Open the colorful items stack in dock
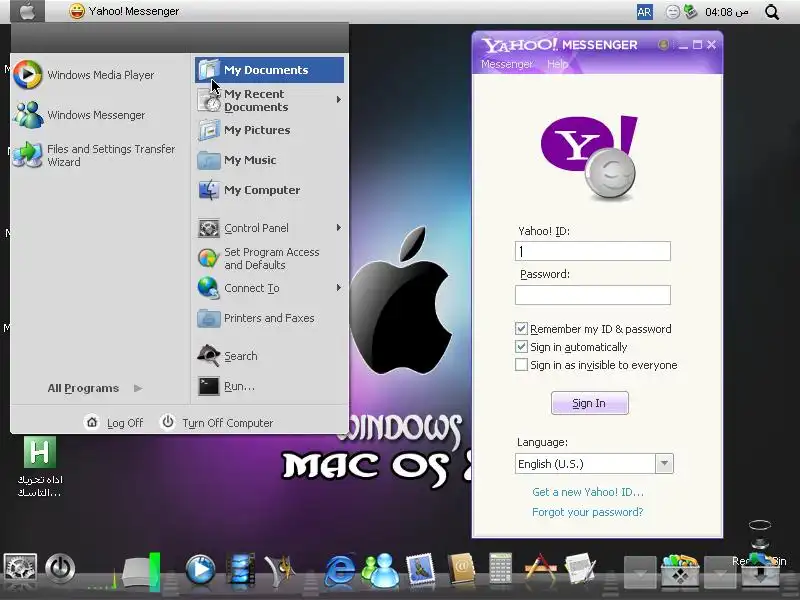800x600 pixels. pyautogui.click(x=680, y=570)
